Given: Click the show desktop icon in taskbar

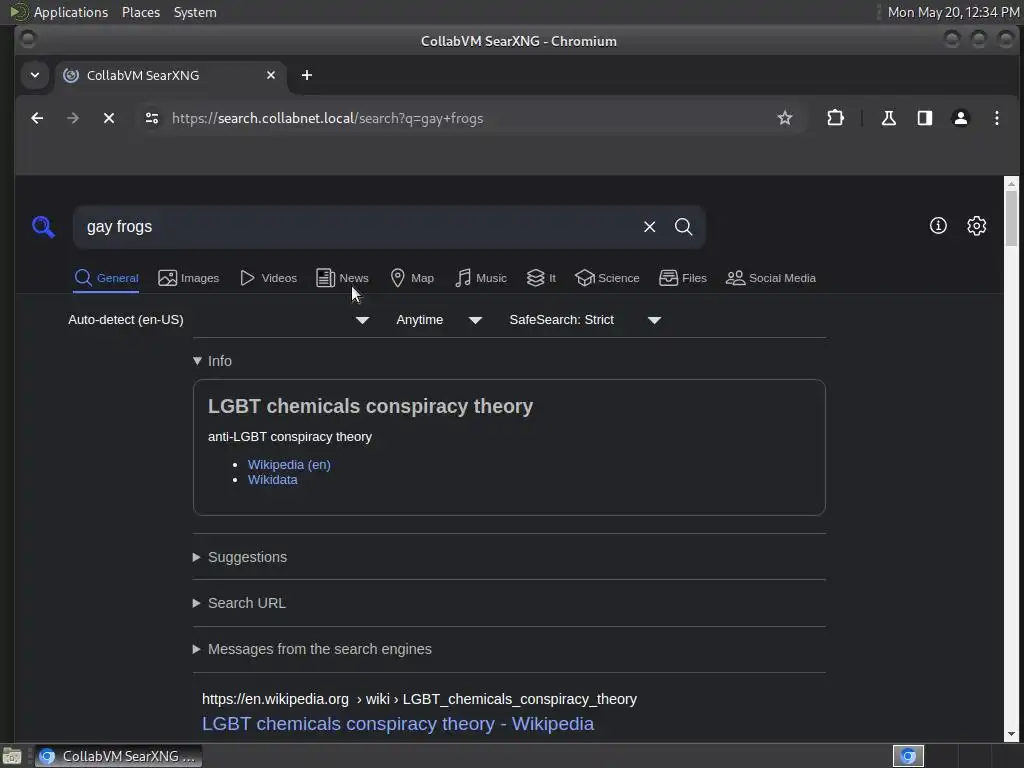Looking at the screenshot, I should click(12, 756).
